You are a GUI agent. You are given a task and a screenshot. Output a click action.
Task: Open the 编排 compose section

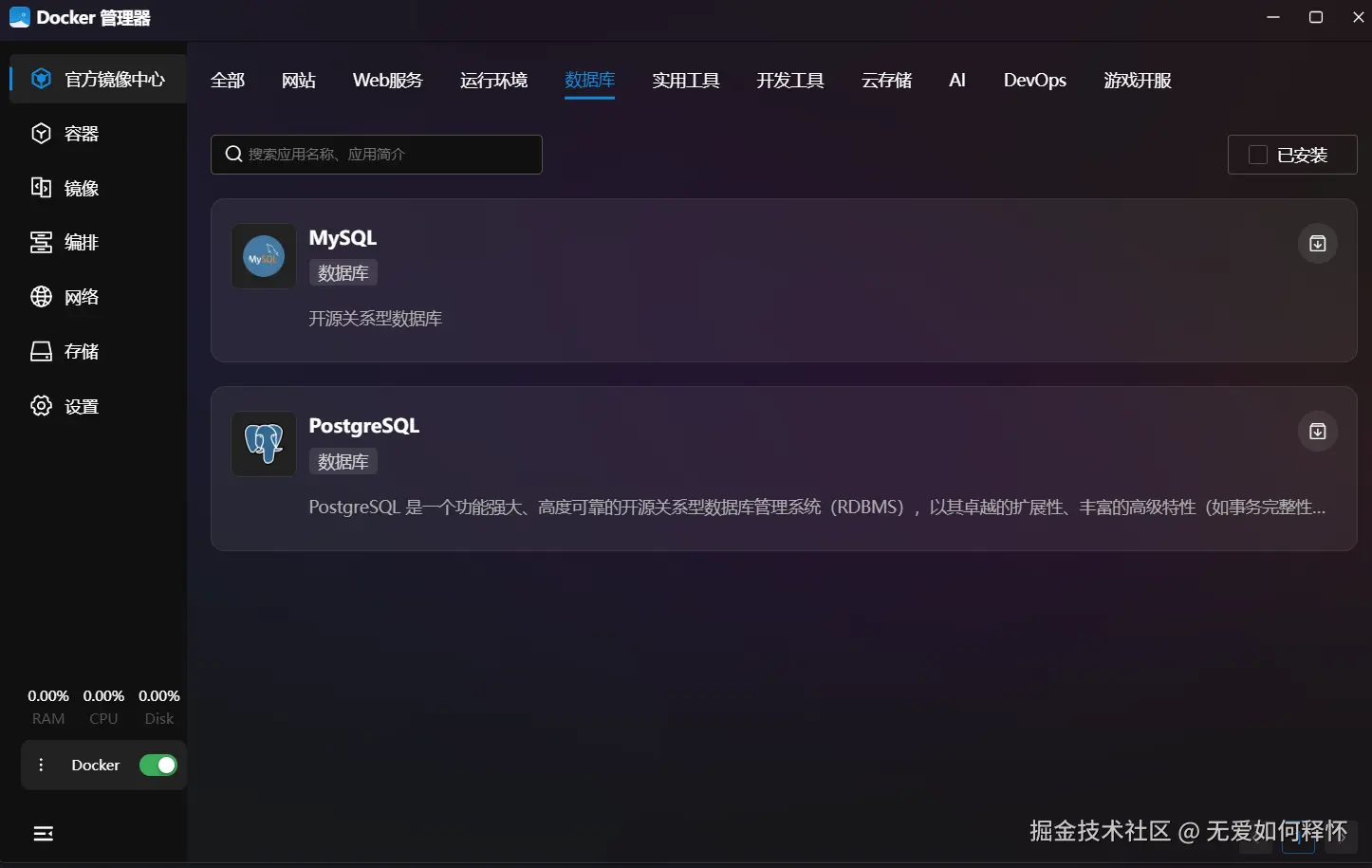point(98,243)
